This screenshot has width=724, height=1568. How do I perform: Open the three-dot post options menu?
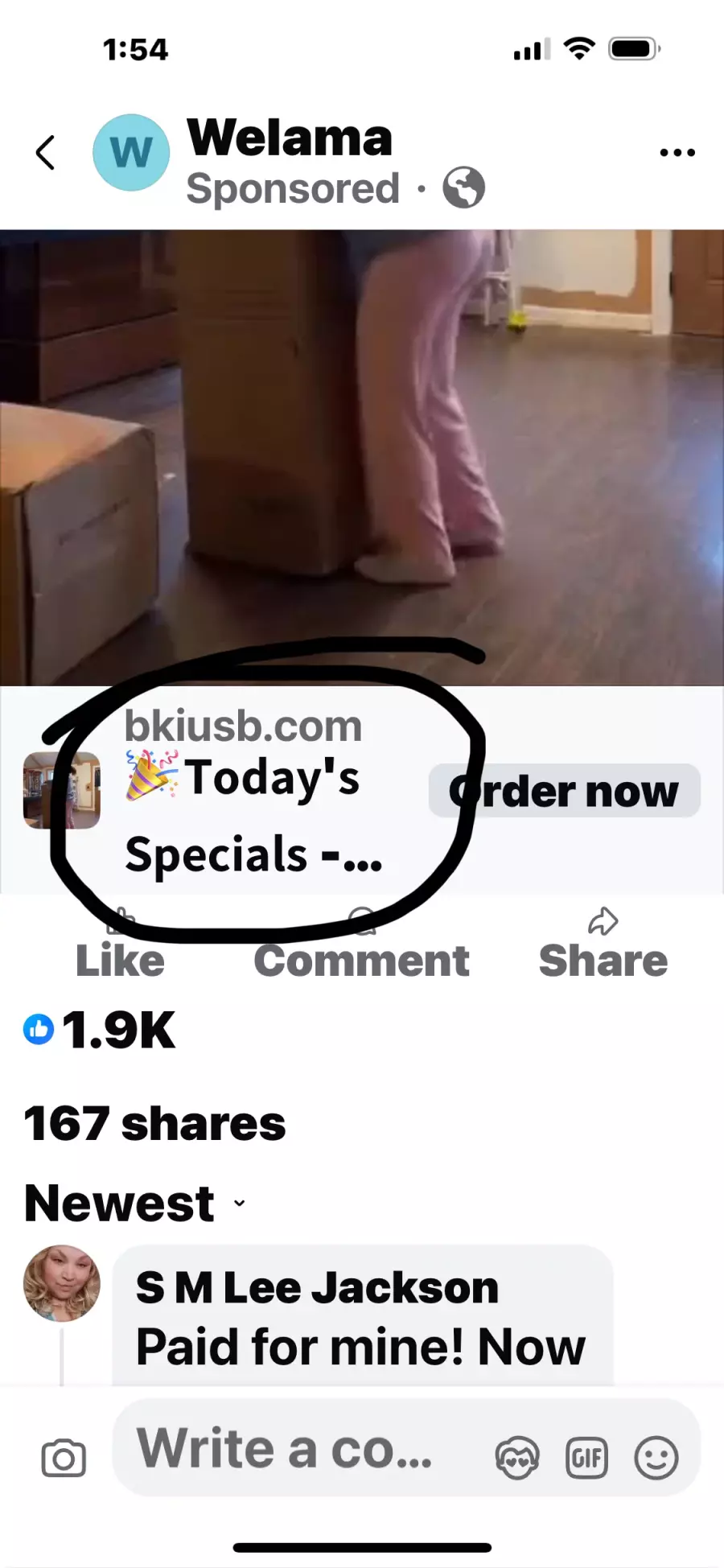[677, 152]
